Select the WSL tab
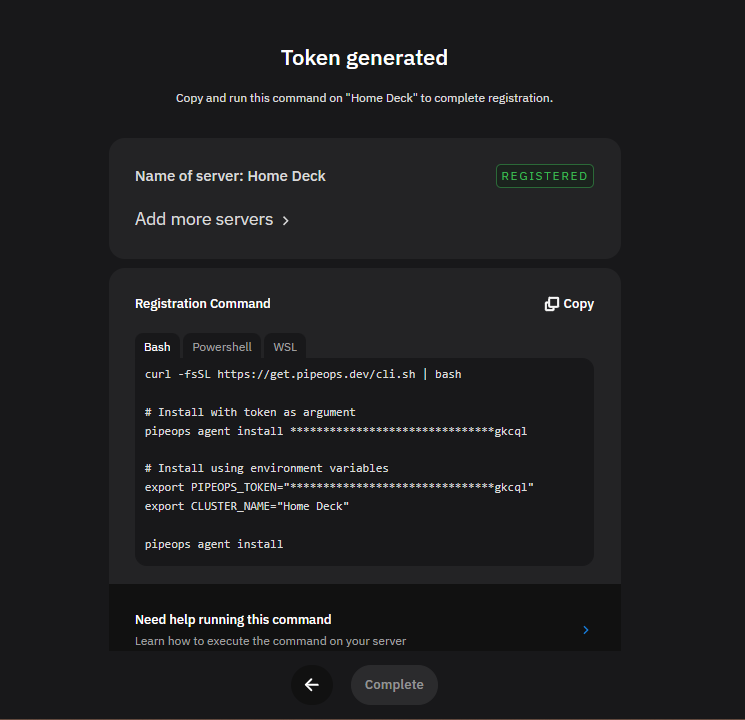This screenshot has width=745, height=720. 285,347
